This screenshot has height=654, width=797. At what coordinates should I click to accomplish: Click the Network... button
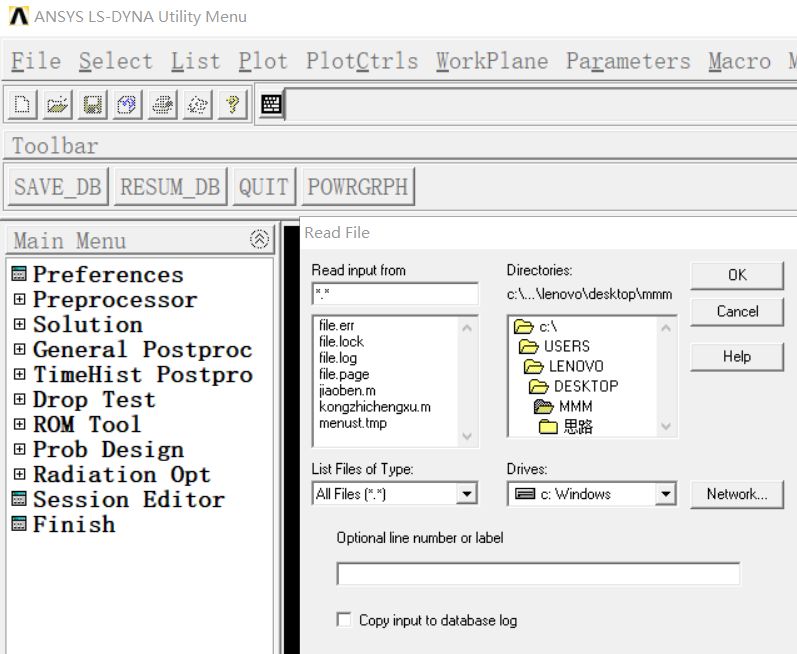[x=737, y=493]
